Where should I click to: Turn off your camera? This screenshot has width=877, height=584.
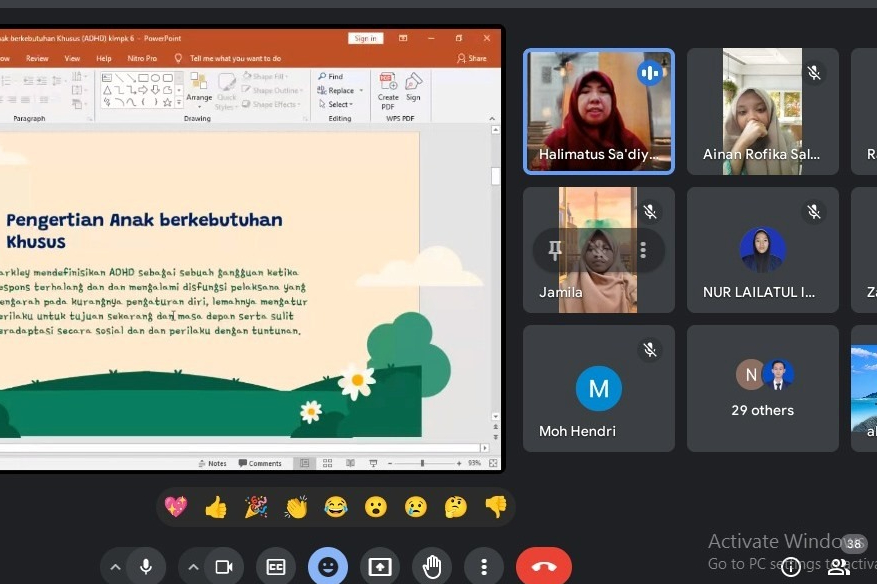pos(225,565)
